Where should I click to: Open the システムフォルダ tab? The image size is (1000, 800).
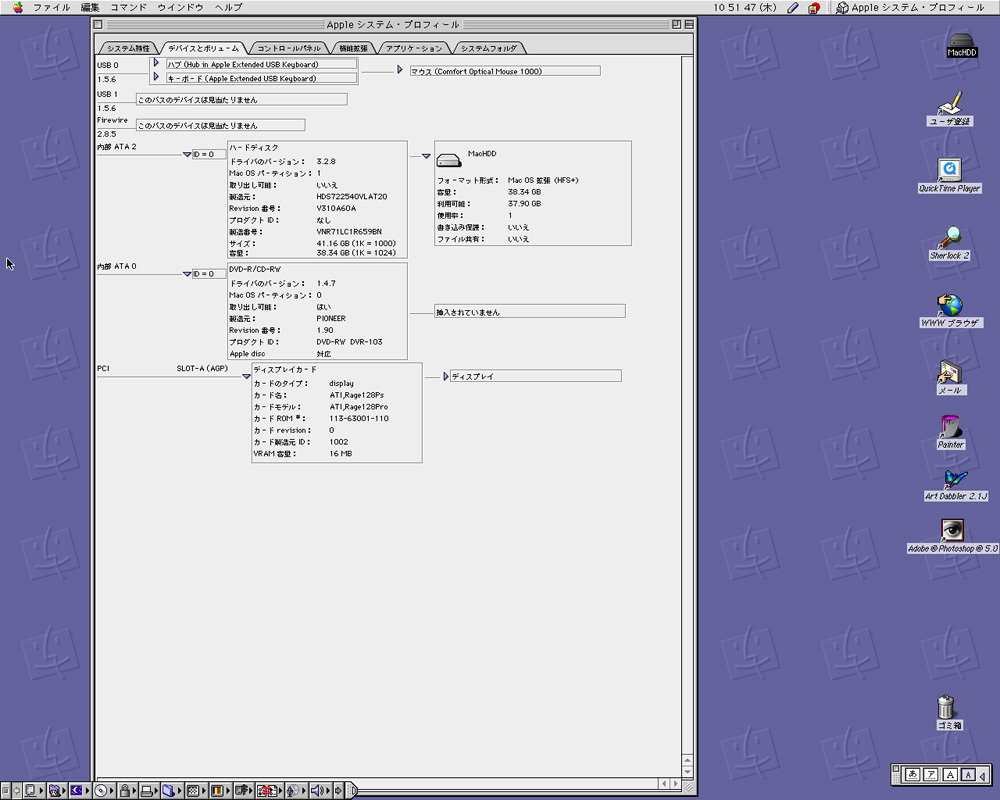[x=489, y=48]
